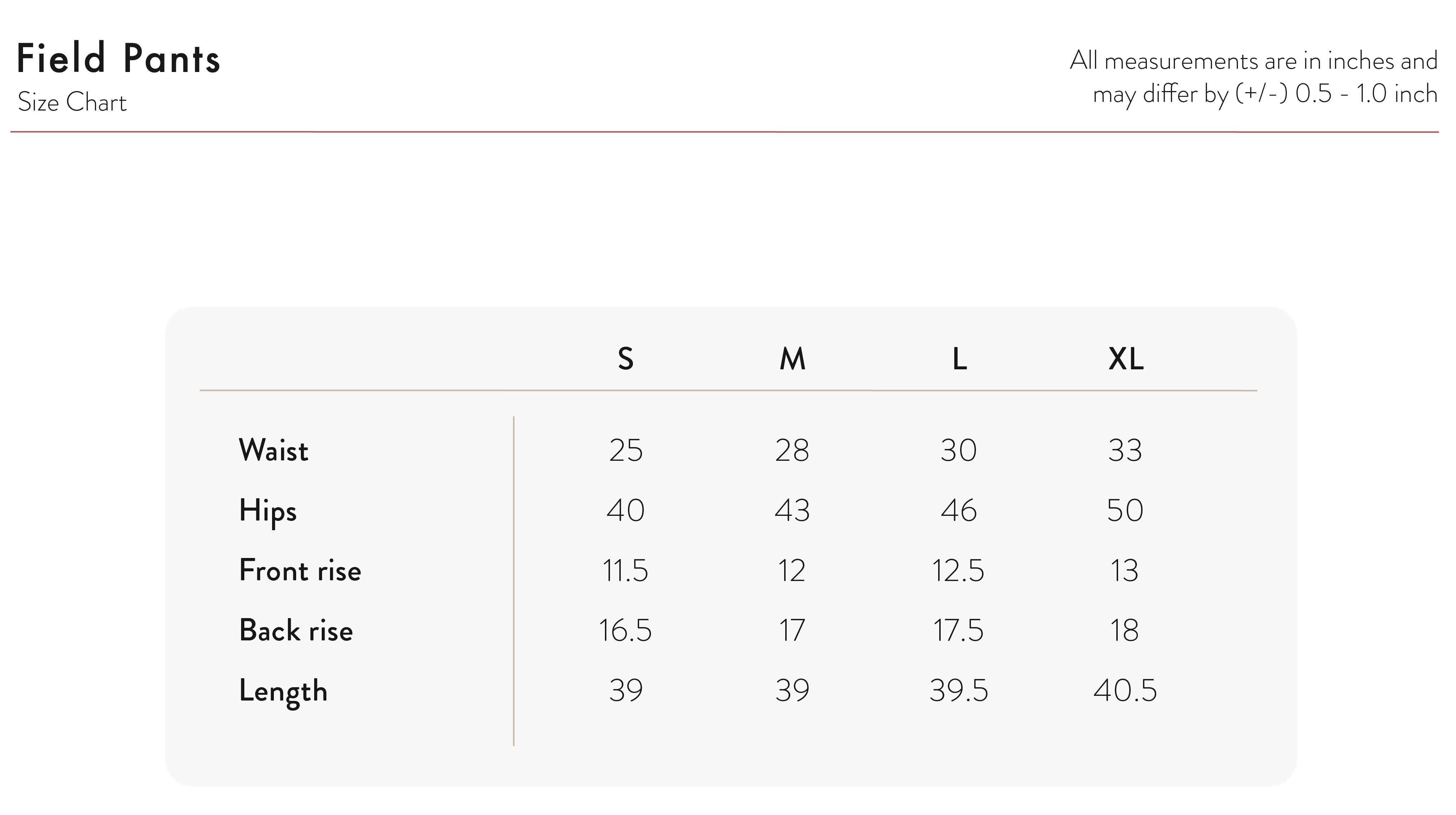
Task: Click the waist value 25 for size S
Action: [x=626, y=451]
